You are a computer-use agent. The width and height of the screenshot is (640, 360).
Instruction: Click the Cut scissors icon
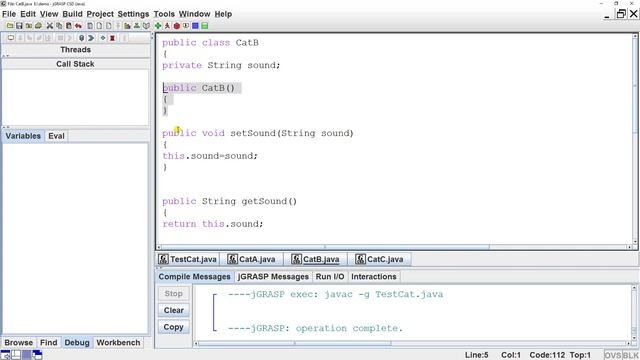[50, 26]
